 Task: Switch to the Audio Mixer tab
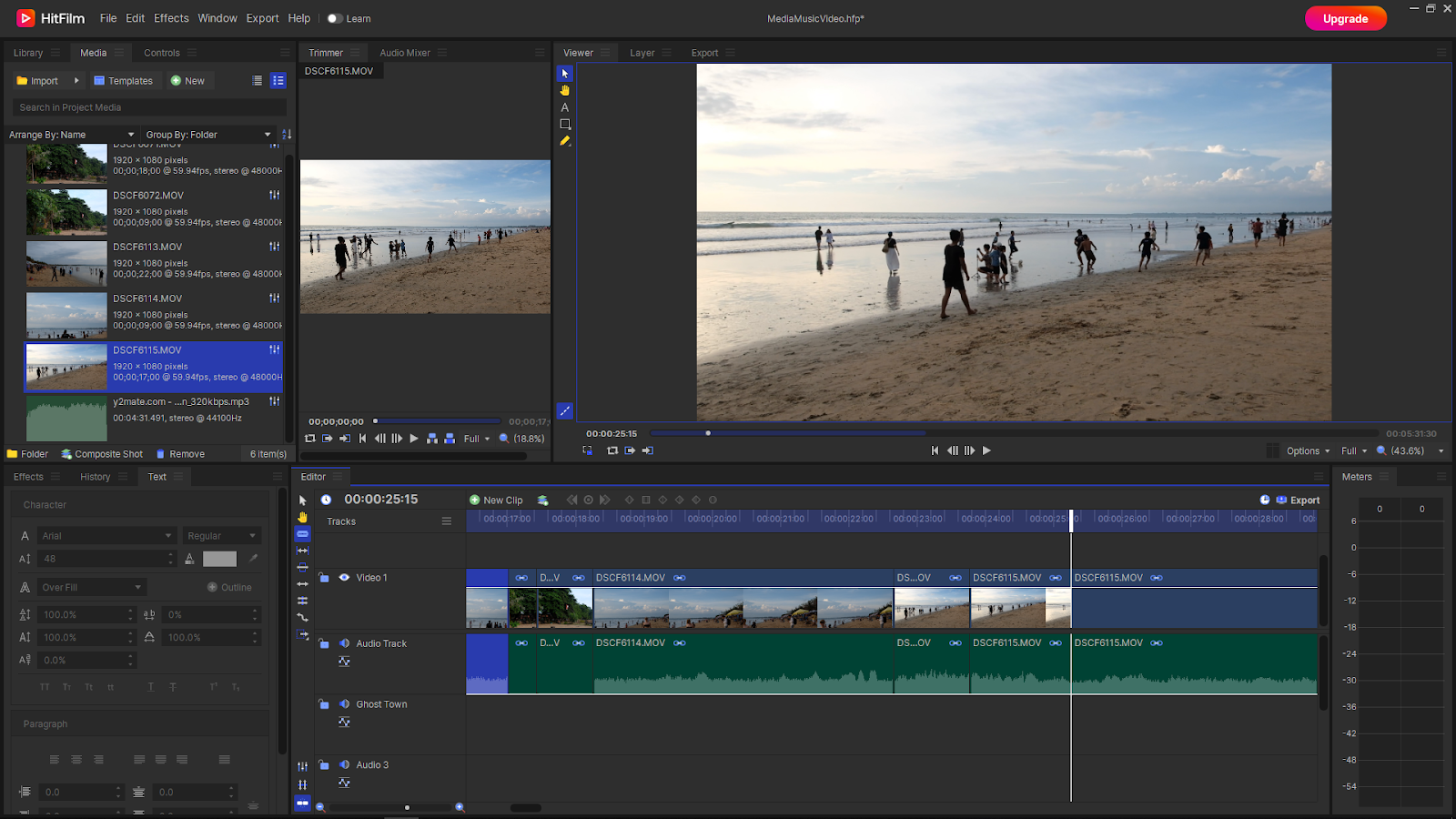(x=405, y=53)
